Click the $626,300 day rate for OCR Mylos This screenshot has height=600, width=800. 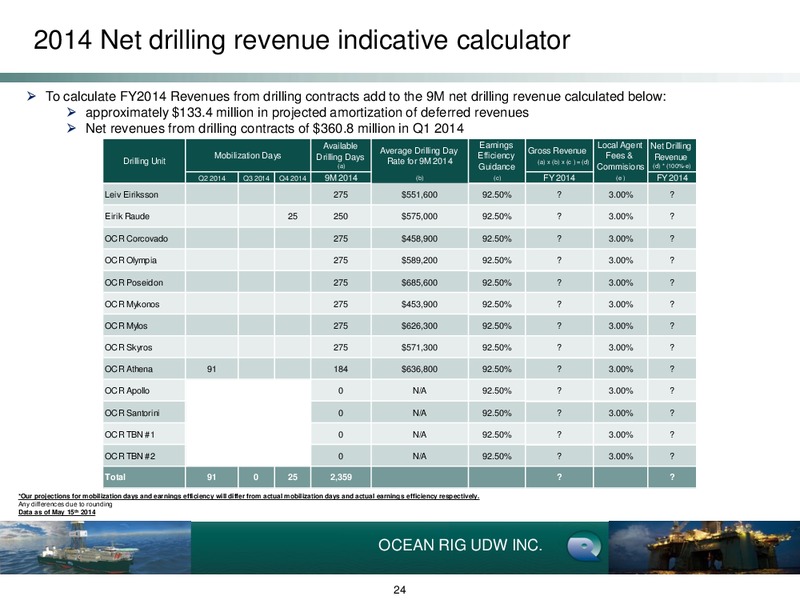[x=419, y=326]
